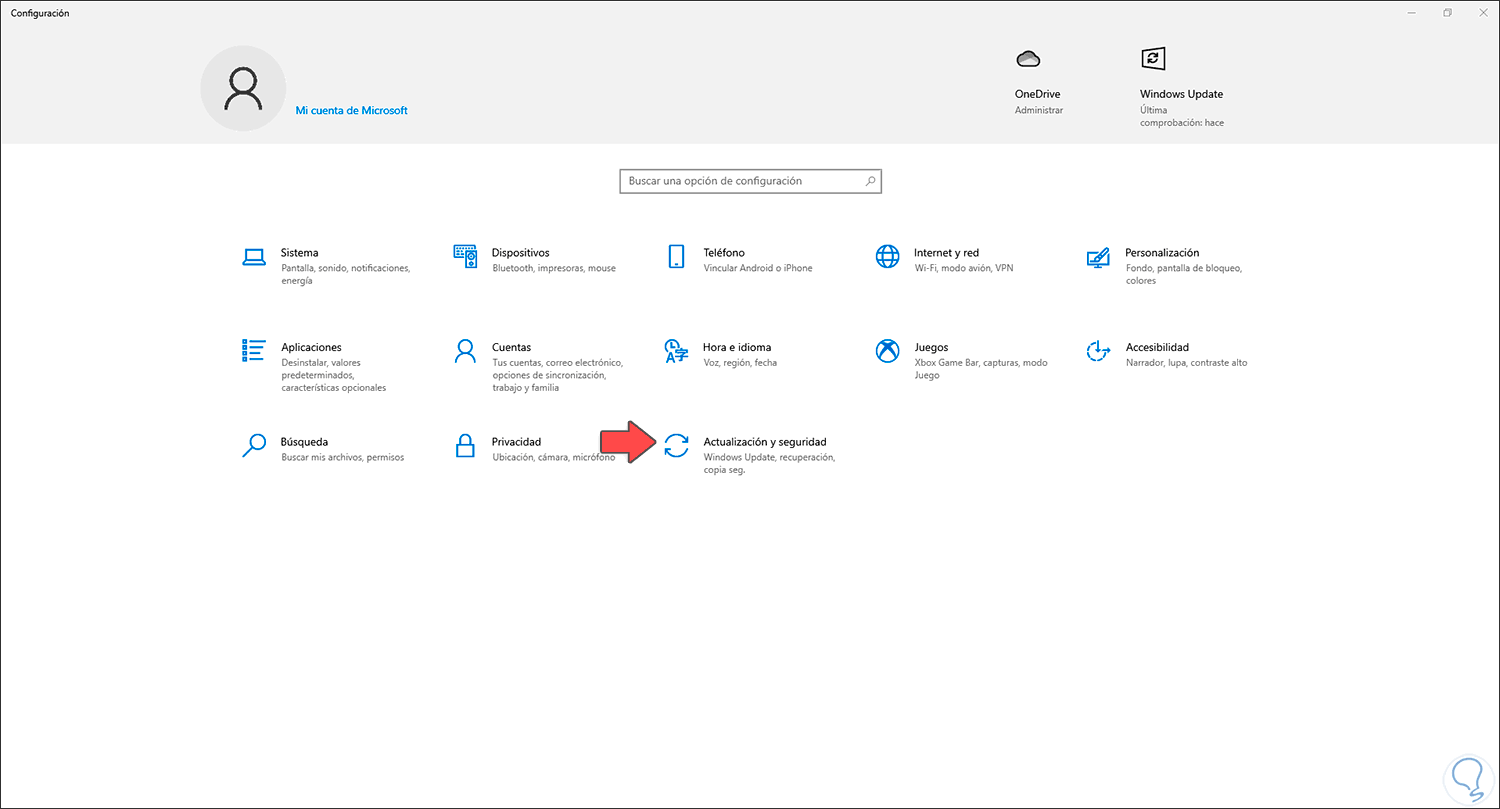Viewport: 1500px width, 809px height.
Task: Click the OneDrive cloud icon
Action: (1028, 59)
